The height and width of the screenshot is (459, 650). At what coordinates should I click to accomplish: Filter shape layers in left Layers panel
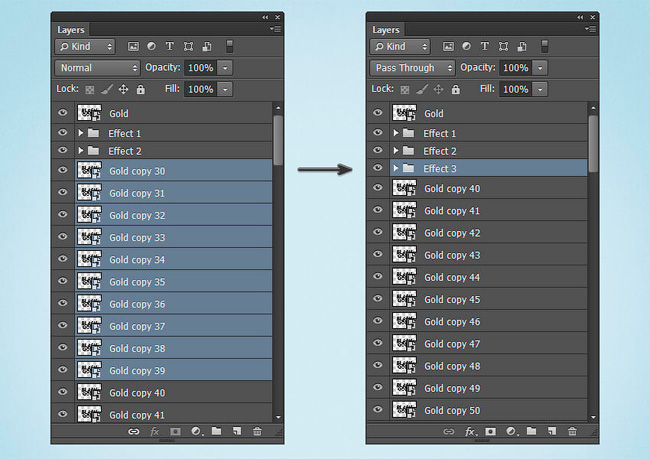click(188, 46)
